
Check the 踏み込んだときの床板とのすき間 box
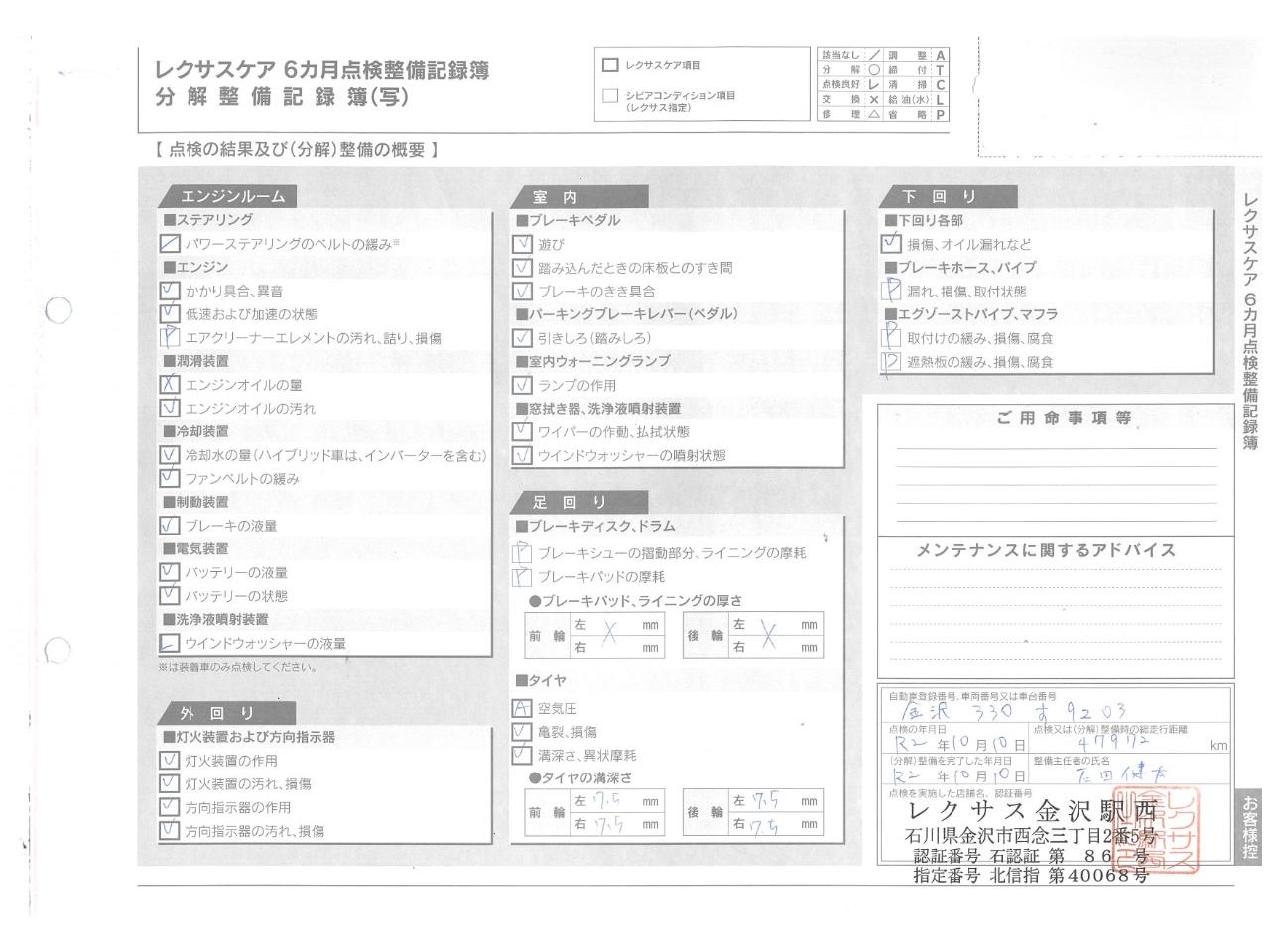coord(523,268)
